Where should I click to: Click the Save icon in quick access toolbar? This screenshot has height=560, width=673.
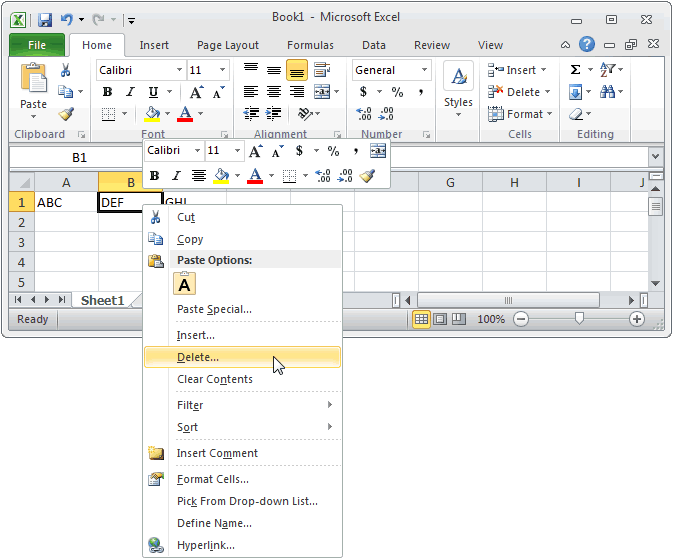point(45,20)
